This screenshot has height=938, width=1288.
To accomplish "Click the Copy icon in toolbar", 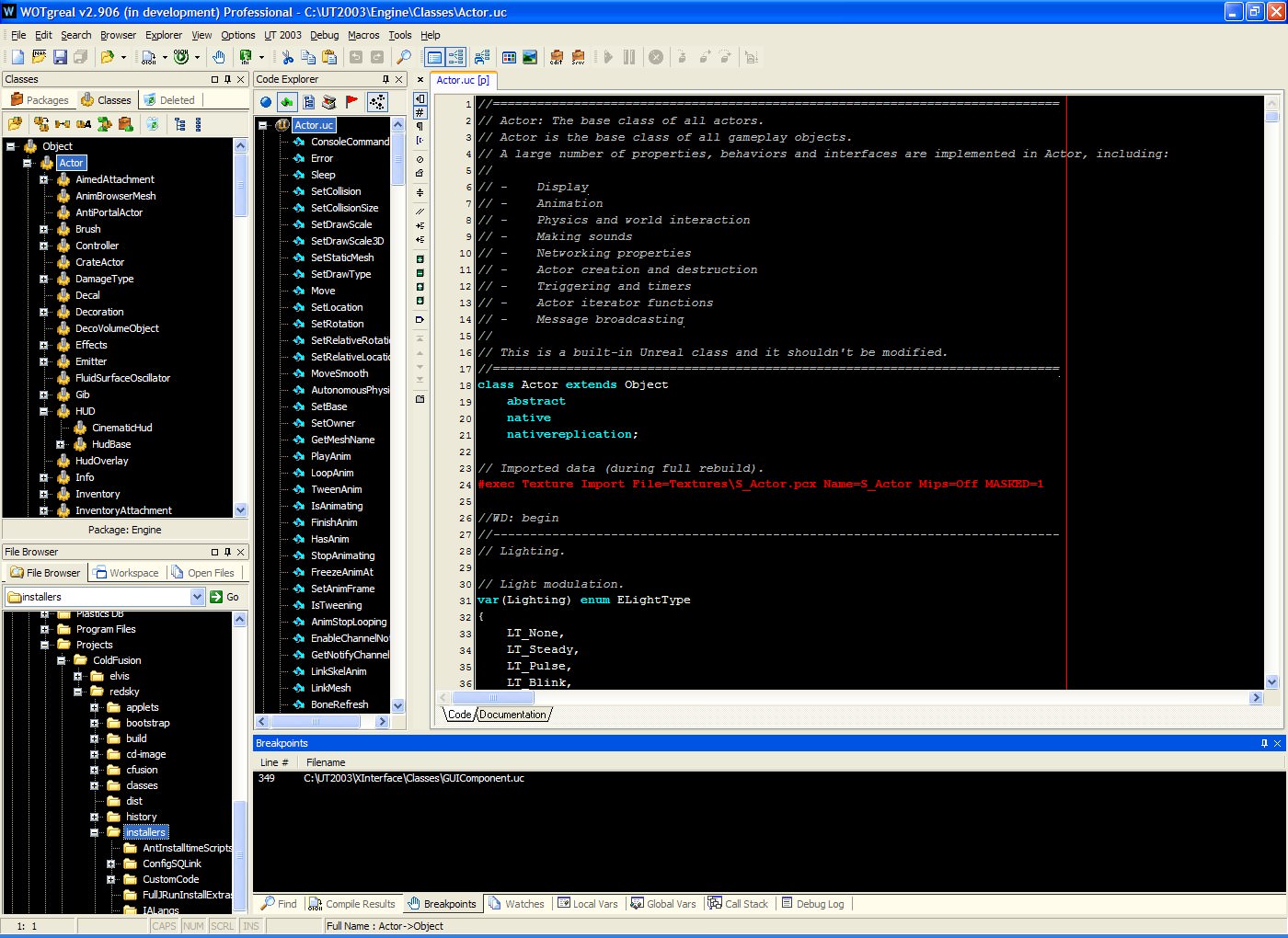I will (308, 57).
